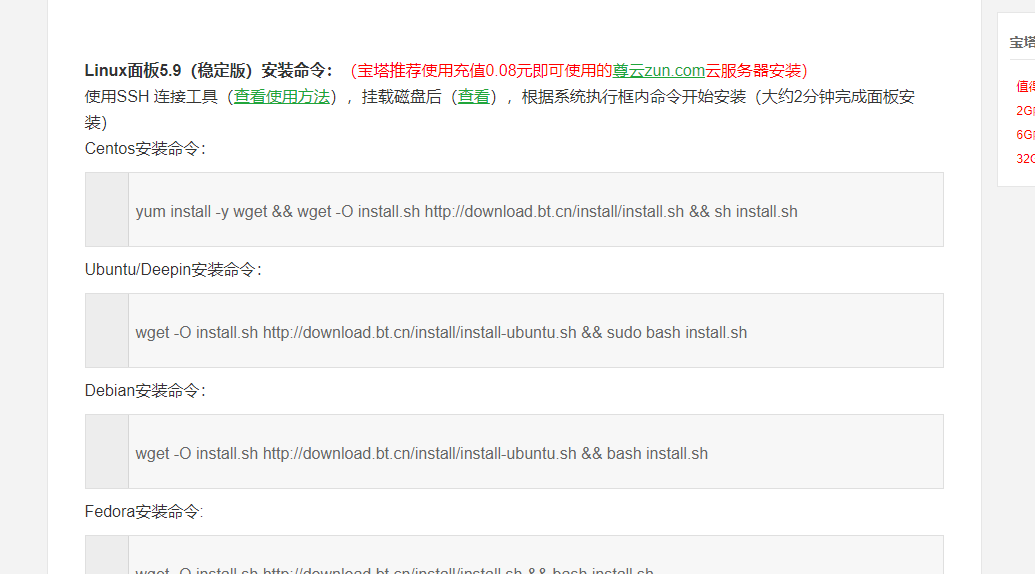Image resolution: width=1035 pixels, height=574 pixels.
Task: Open the red sidebar link starting with 值得
Action: pos(1025,86)
